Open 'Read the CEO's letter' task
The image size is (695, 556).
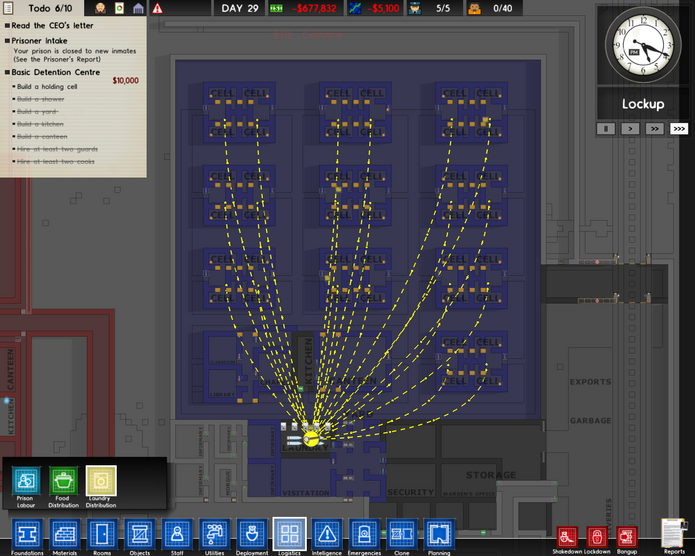point(52,26)
